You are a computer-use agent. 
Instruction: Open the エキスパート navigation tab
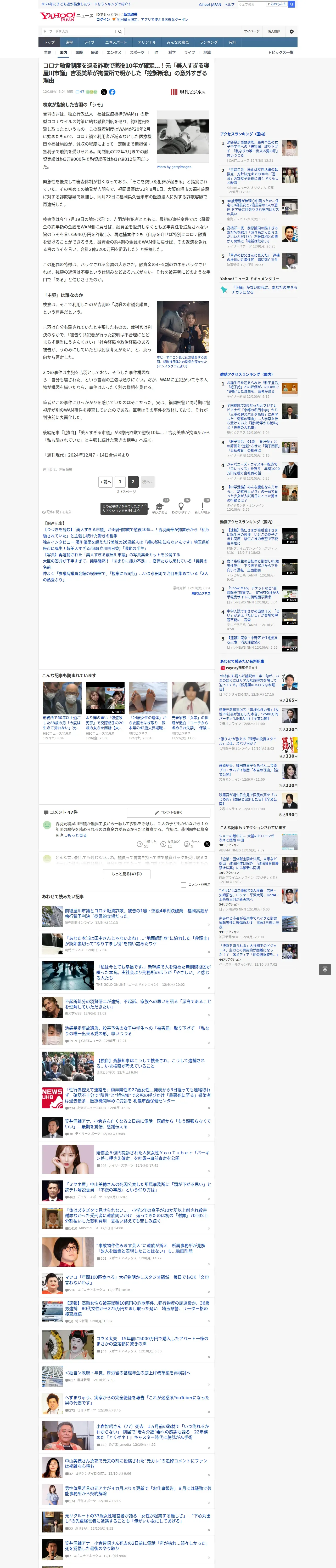[116, 43]
